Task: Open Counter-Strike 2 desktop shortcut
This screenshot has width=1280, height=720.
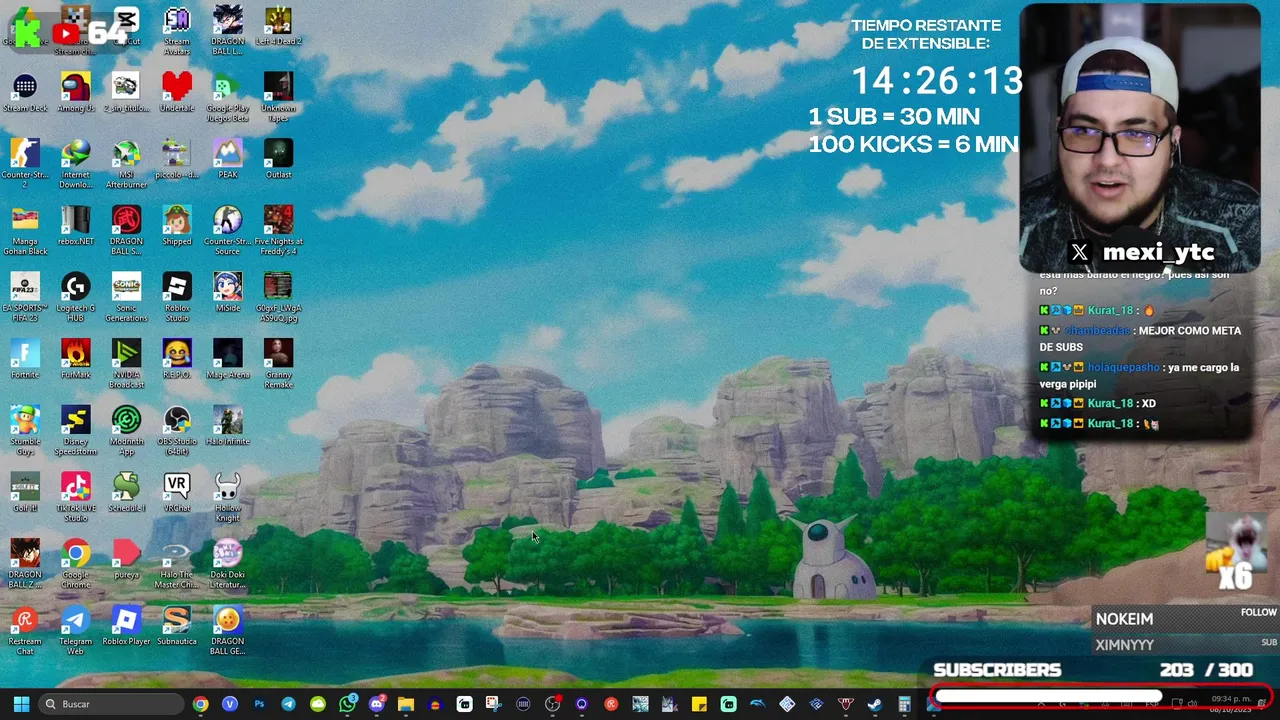Action: (x=25, y=164)
